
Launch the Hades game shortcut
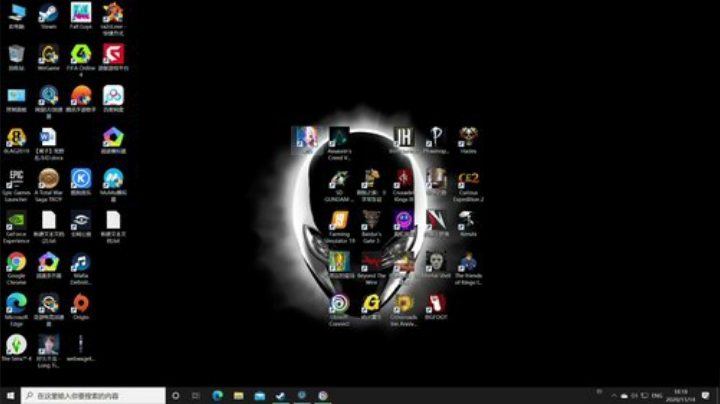pyautogui.click(x=468, y=140)
